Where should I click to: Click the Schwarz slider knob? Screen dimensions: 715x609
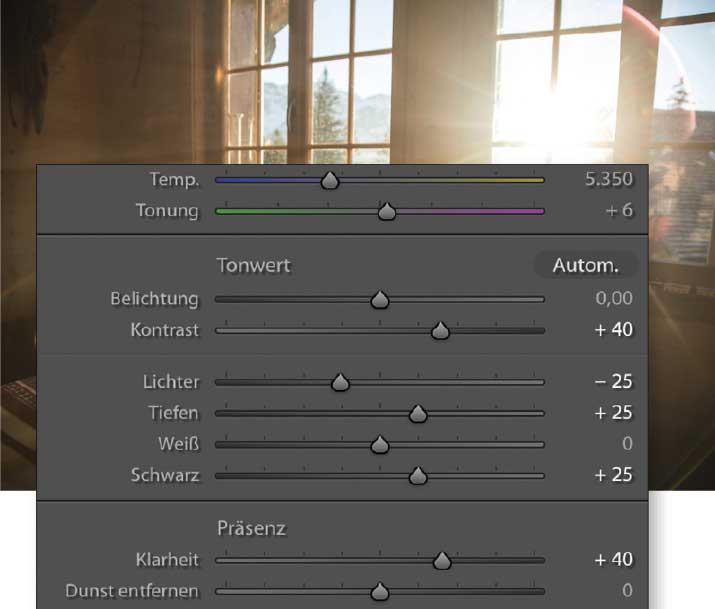[x=418, y=476]
